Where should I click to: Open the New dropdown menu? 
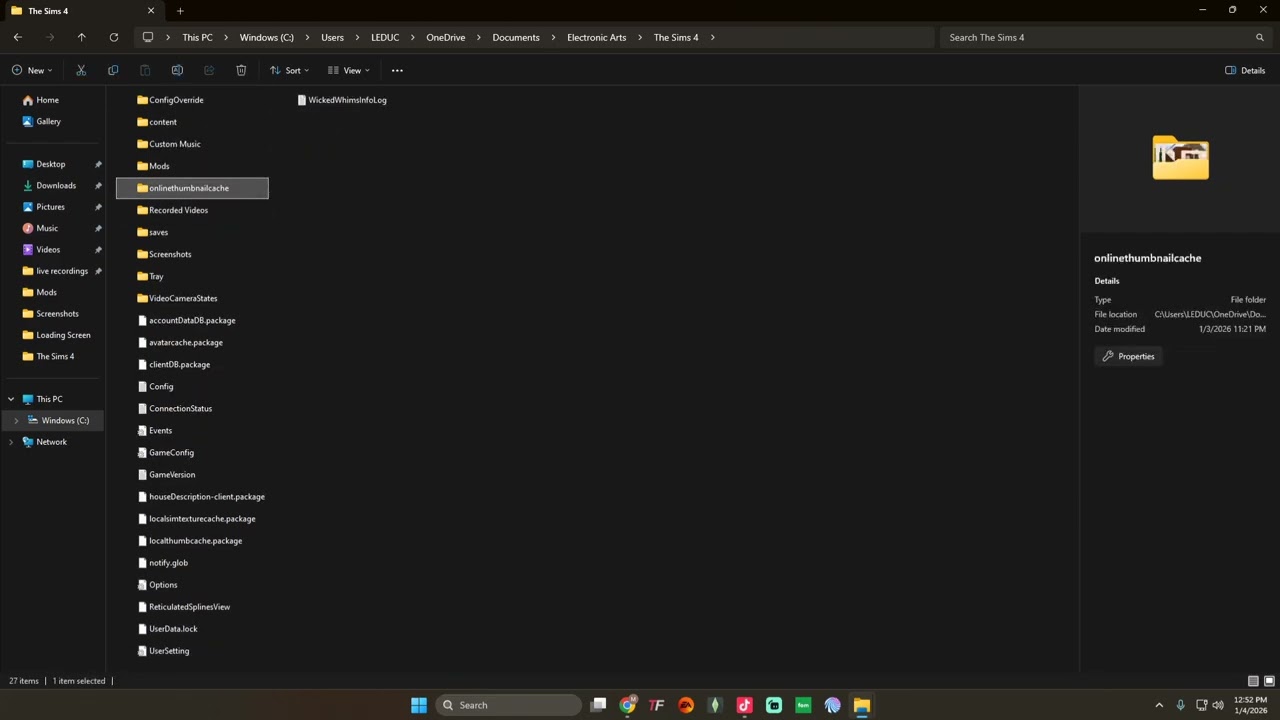point(32,70)
